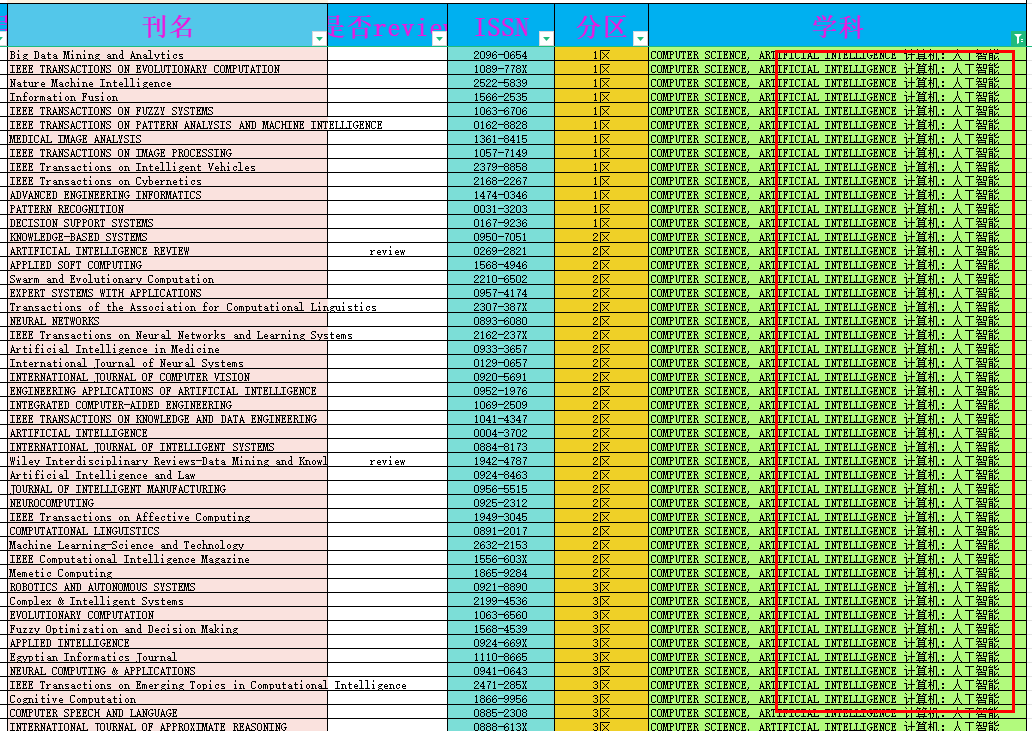Select the 'Memetic Computing' journal cell
Image resolution: width=1032 pixels, height=731 pixels.
167,573
